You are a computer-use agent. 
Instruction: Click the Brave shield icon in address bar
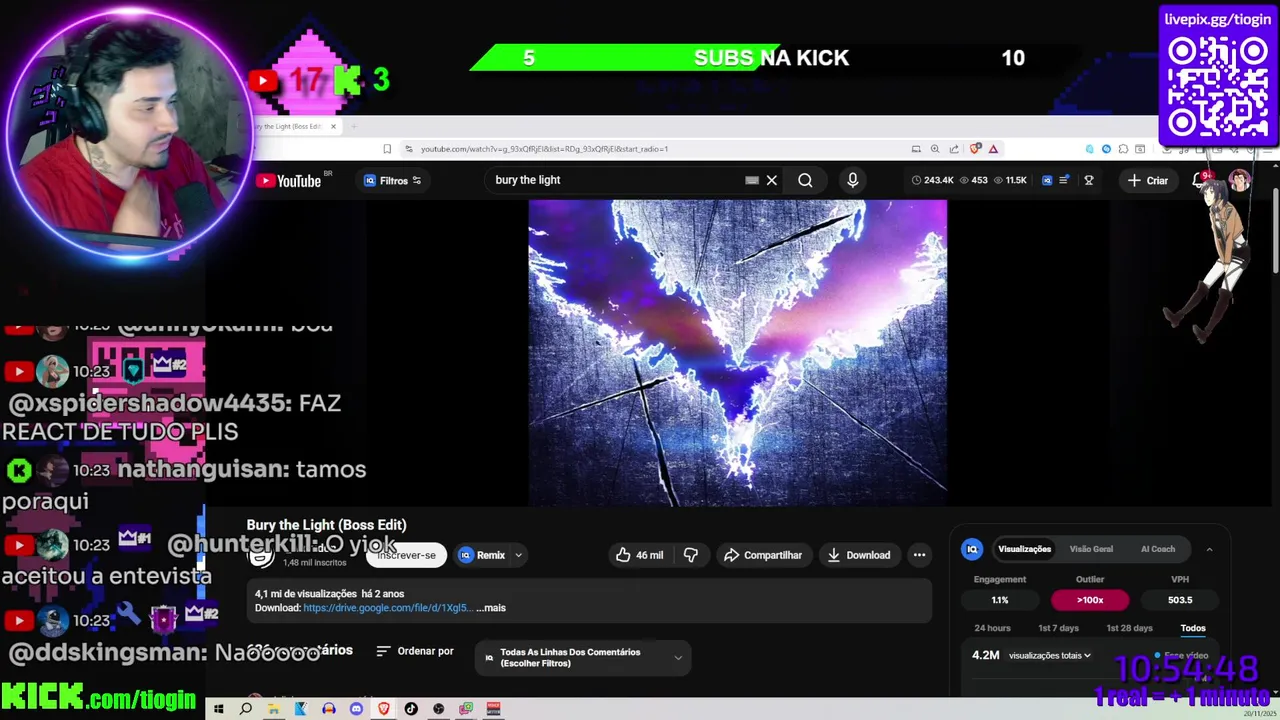pyautogui.click(x=975, y=149)
